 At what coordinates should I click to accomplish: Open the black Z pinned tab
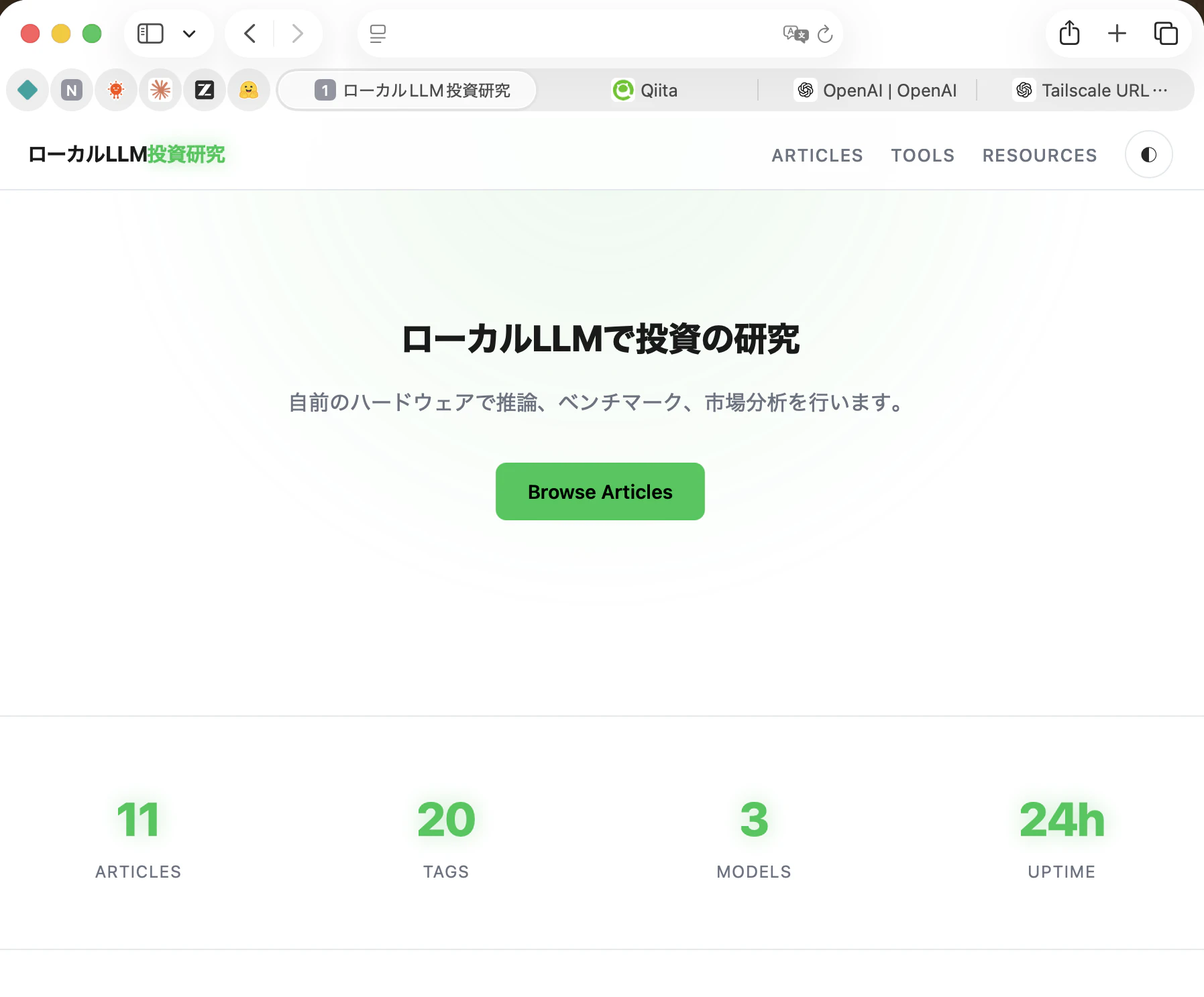coord(205,90)
